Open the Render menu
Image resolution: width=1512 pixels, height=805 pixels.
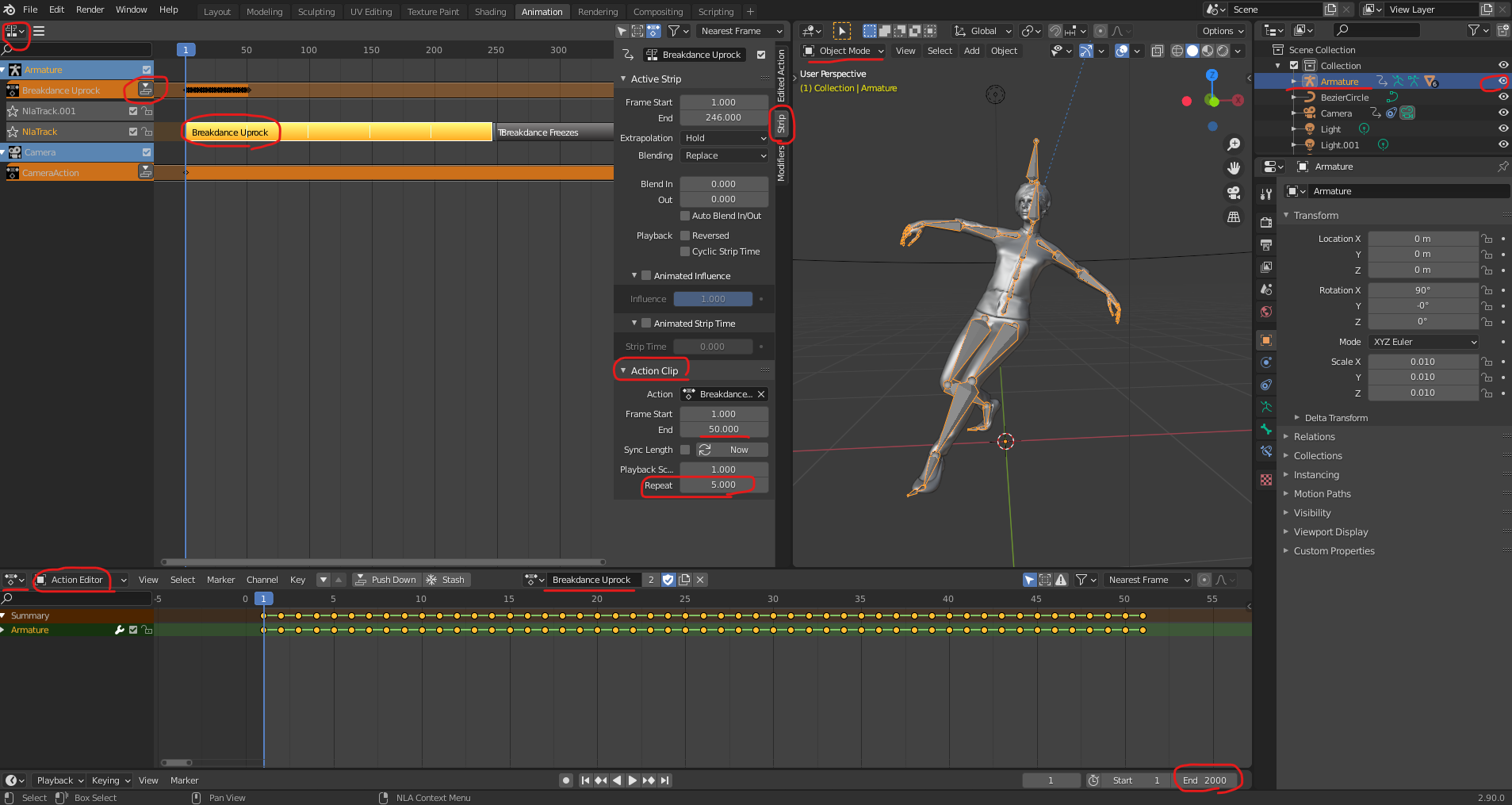[x=90, y=10]
